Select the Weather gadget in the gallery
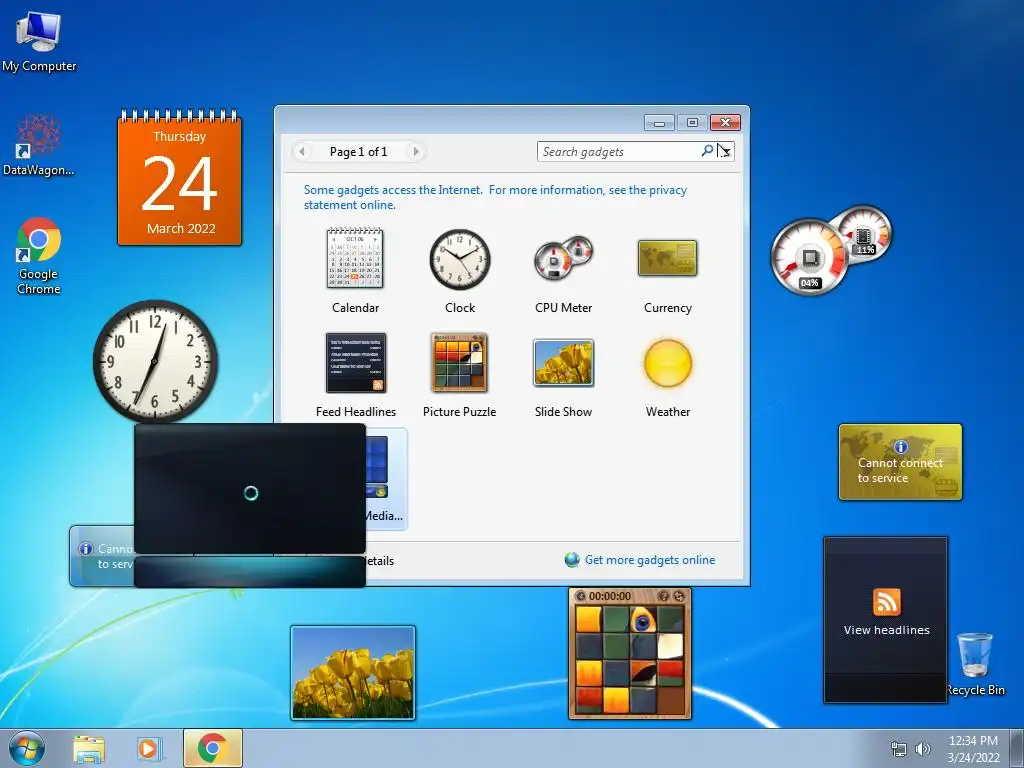The height and width of the screenshot is (768, 1024). coord(667,376)
